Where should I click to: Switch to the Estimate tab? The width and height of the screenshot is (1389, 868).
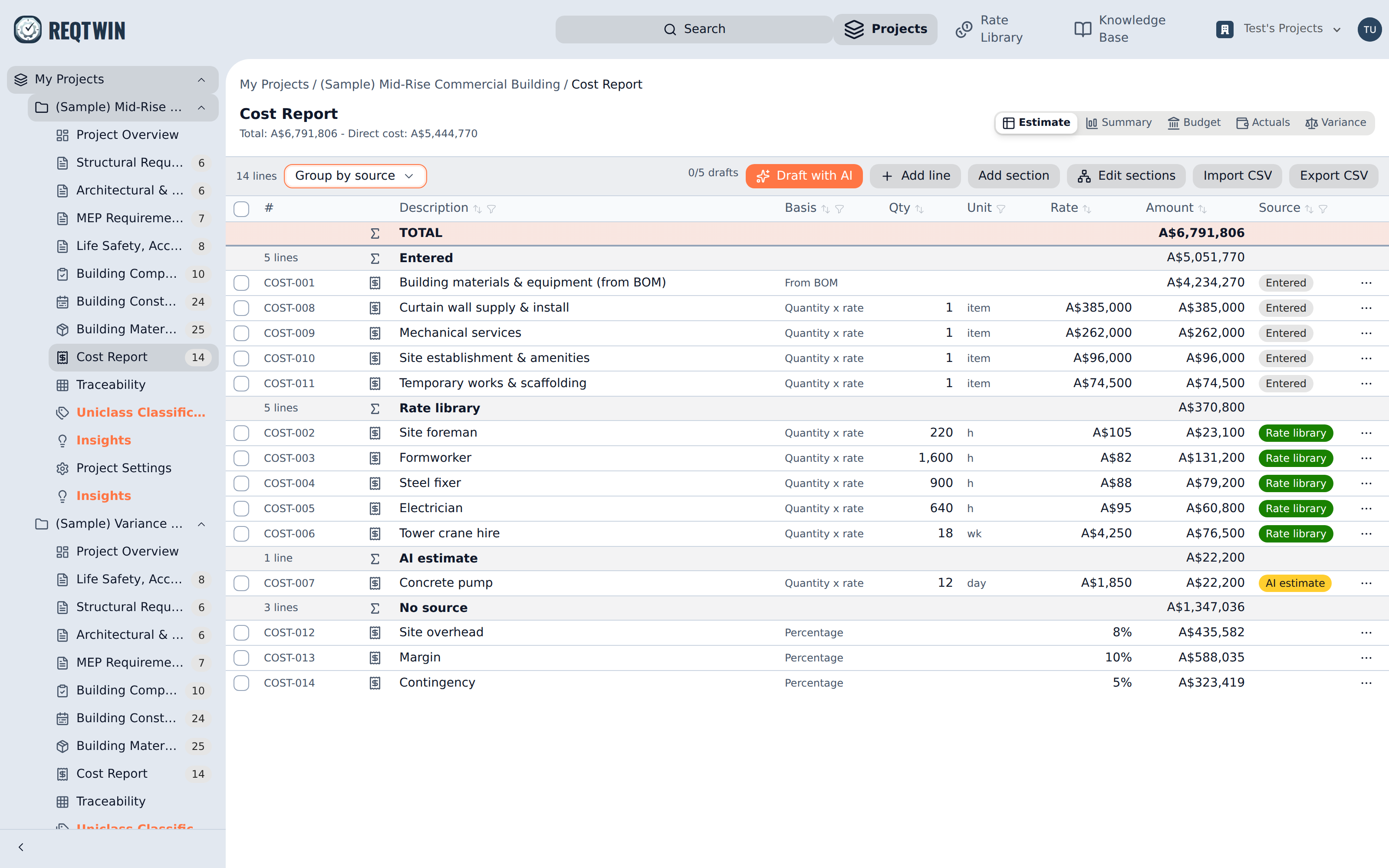pos(1036,122)
